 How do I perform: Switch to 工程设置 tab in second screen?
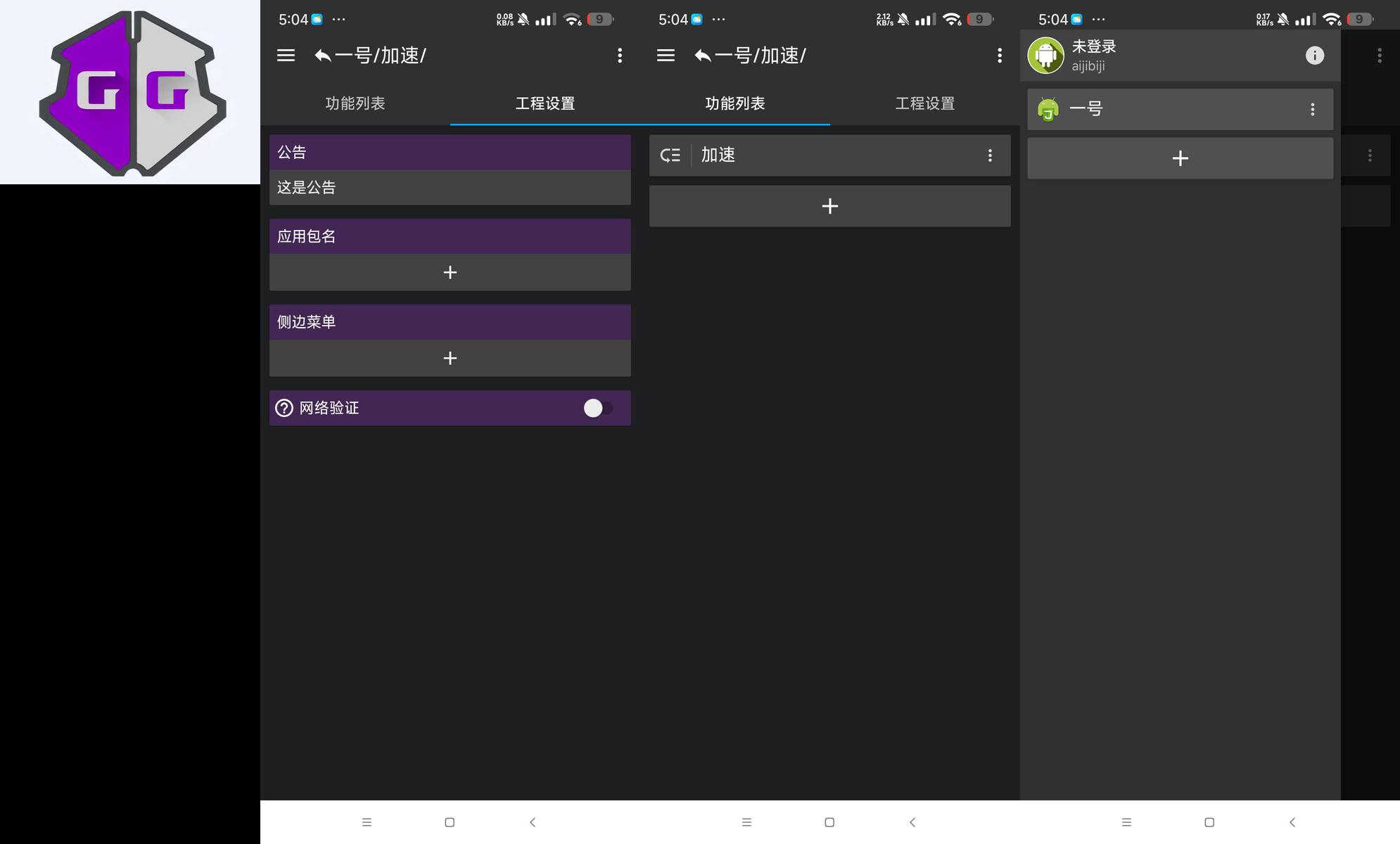point(925,103)
